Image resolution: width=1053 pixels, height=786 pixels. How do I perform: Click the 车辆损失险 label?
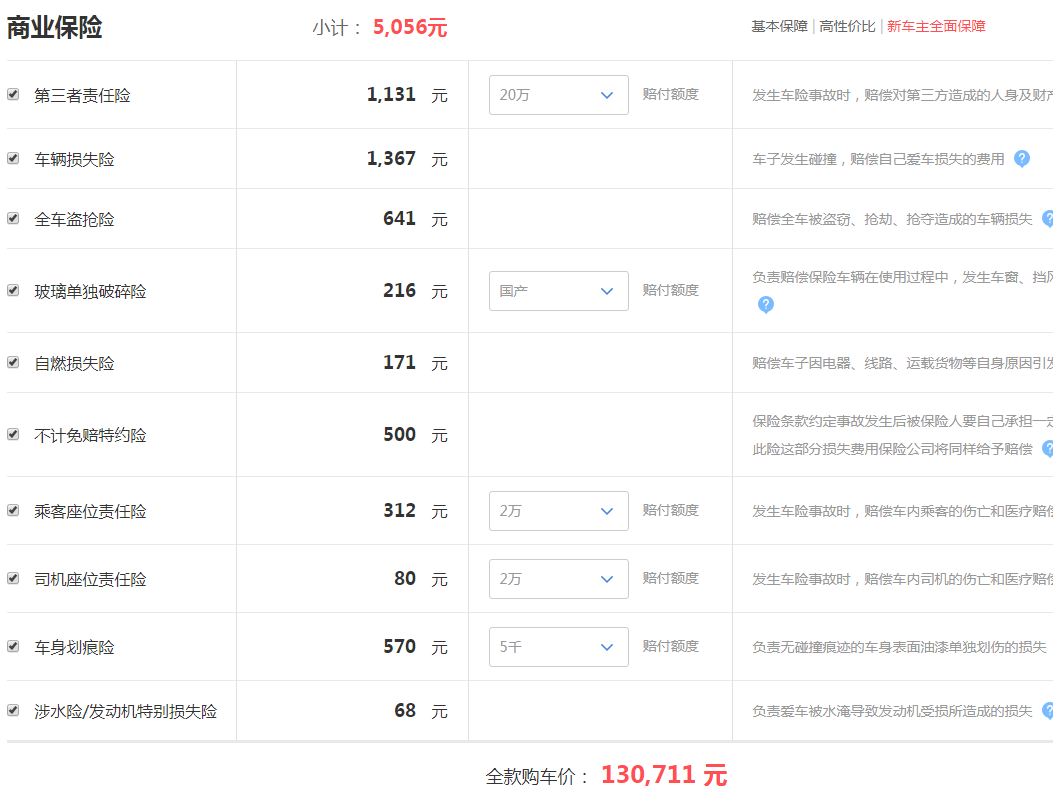(74, 159)
